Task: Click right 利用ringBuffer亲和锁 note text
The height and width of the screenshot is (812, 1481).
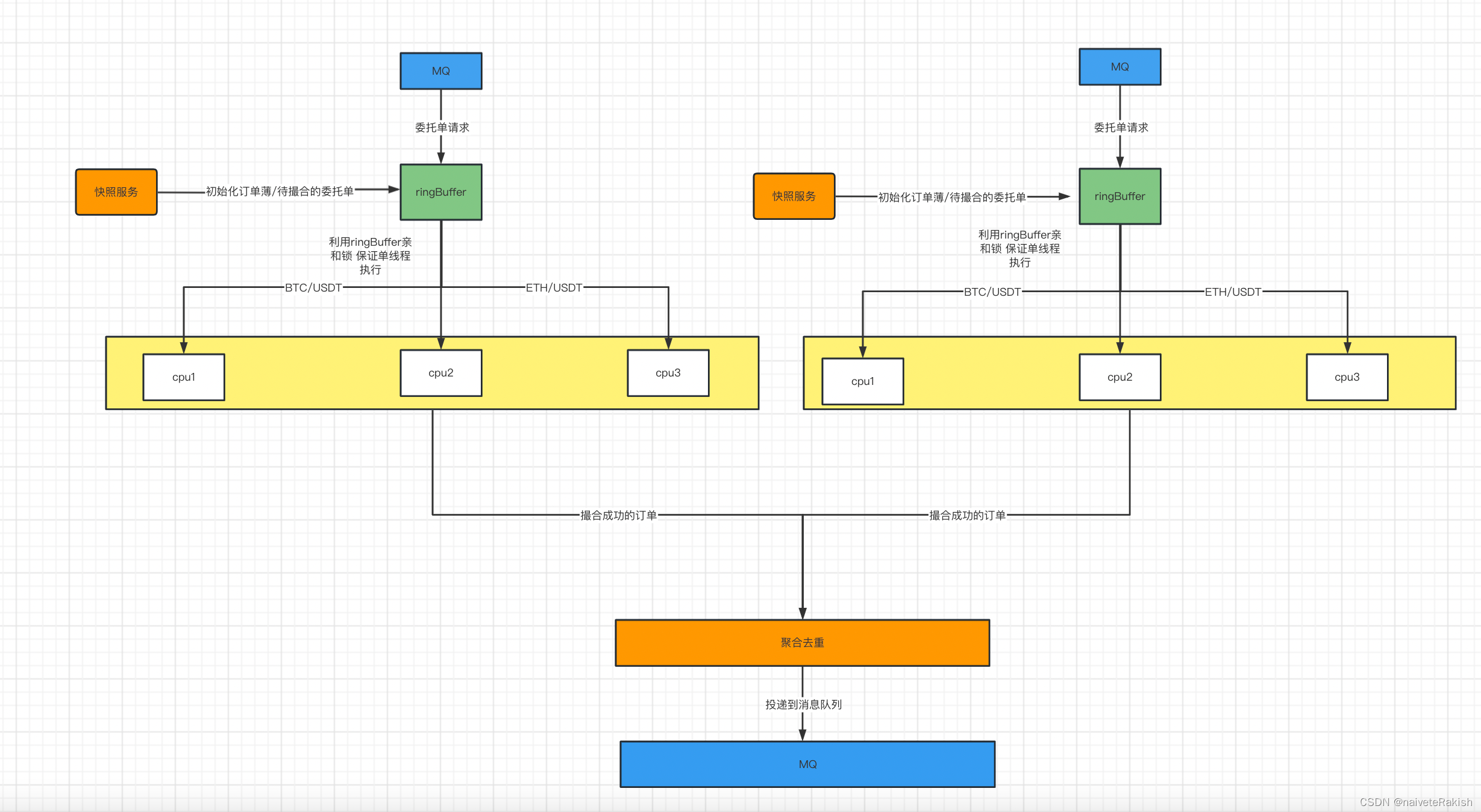Action: [x=1019, y=249]
